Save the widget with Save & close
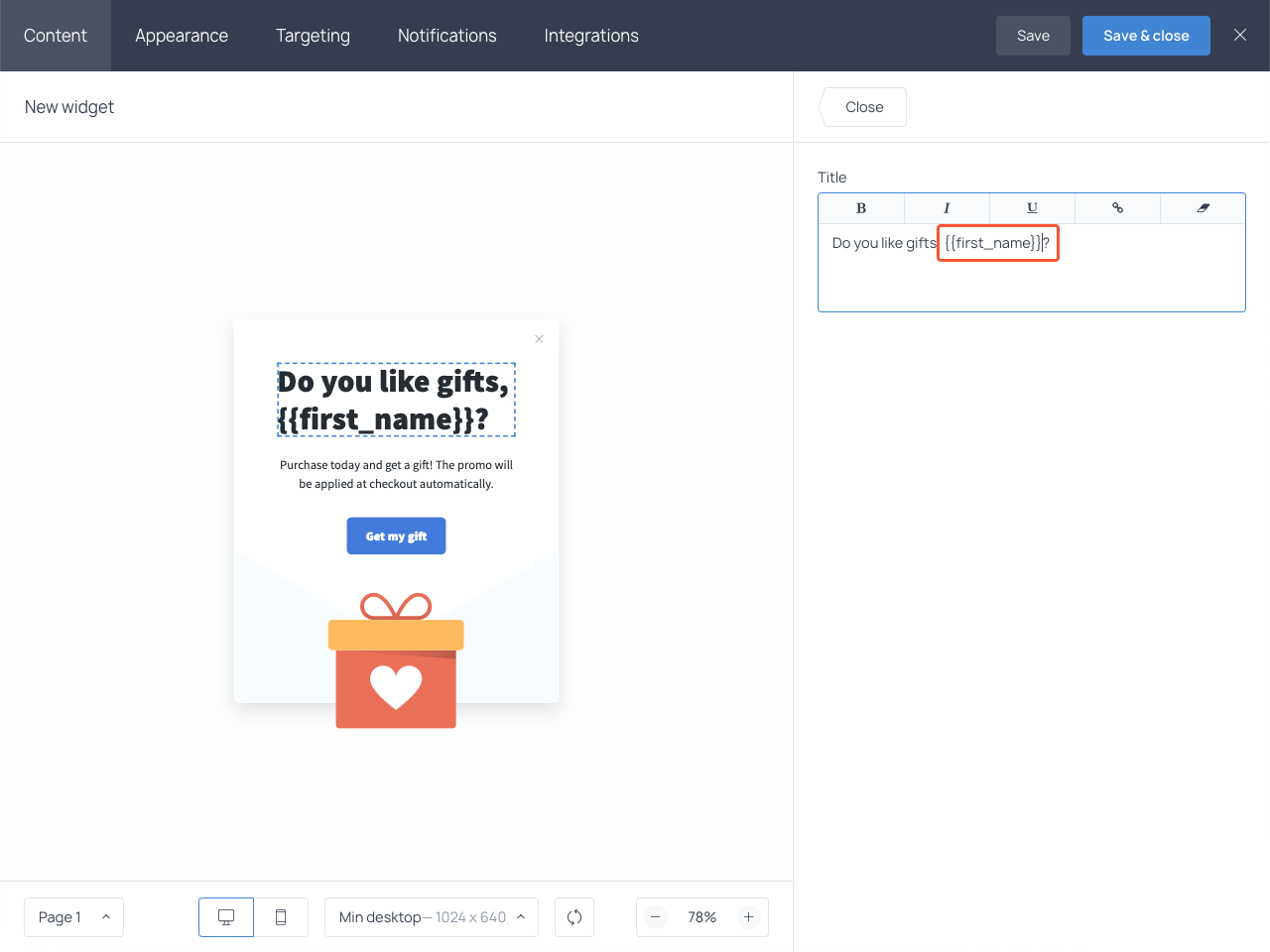Image resolution: width=1270 pixels, height=952 pixels. click(x=1146, y=35)
